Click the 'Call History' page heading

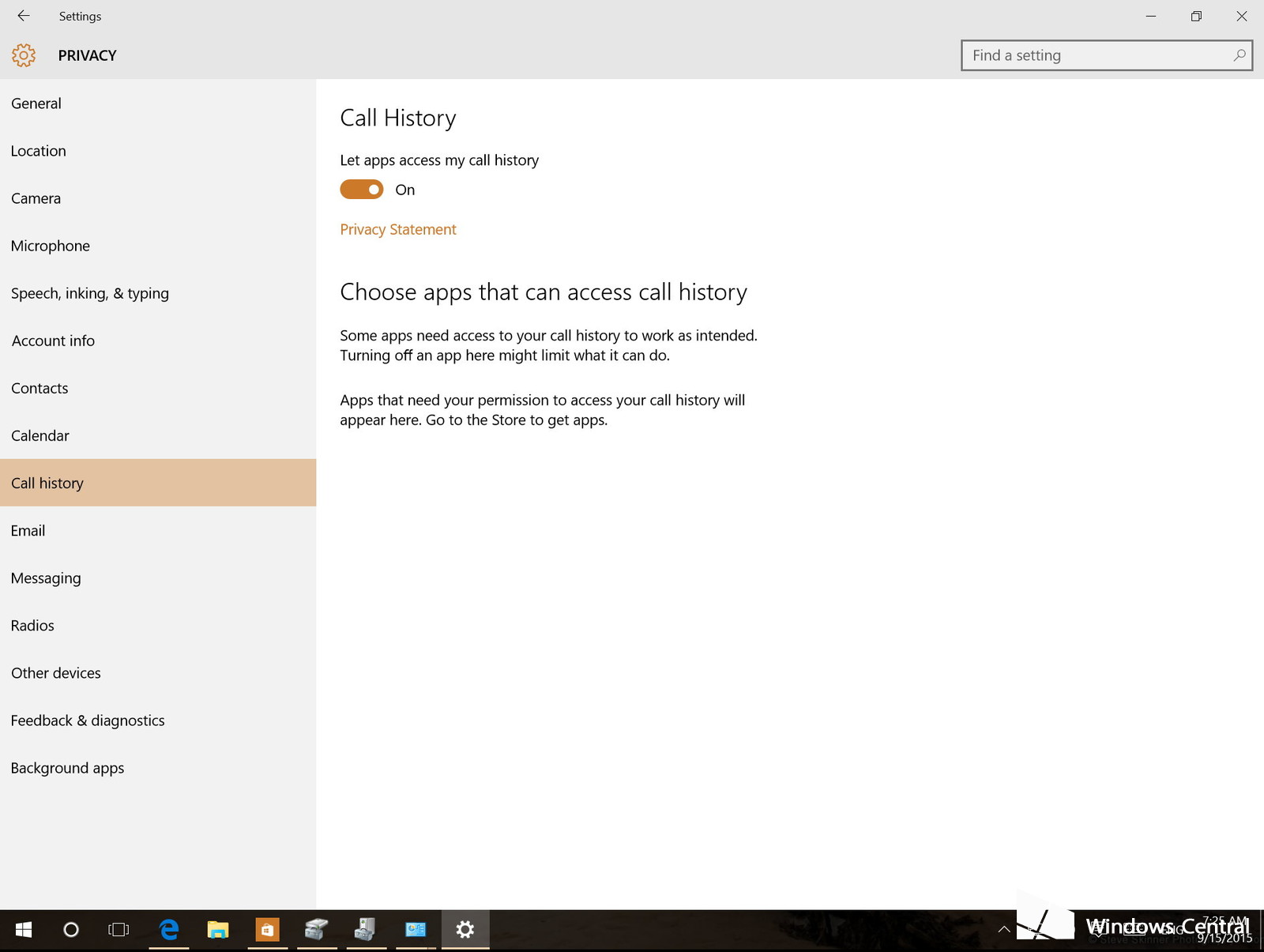click(x=398, y=118)
